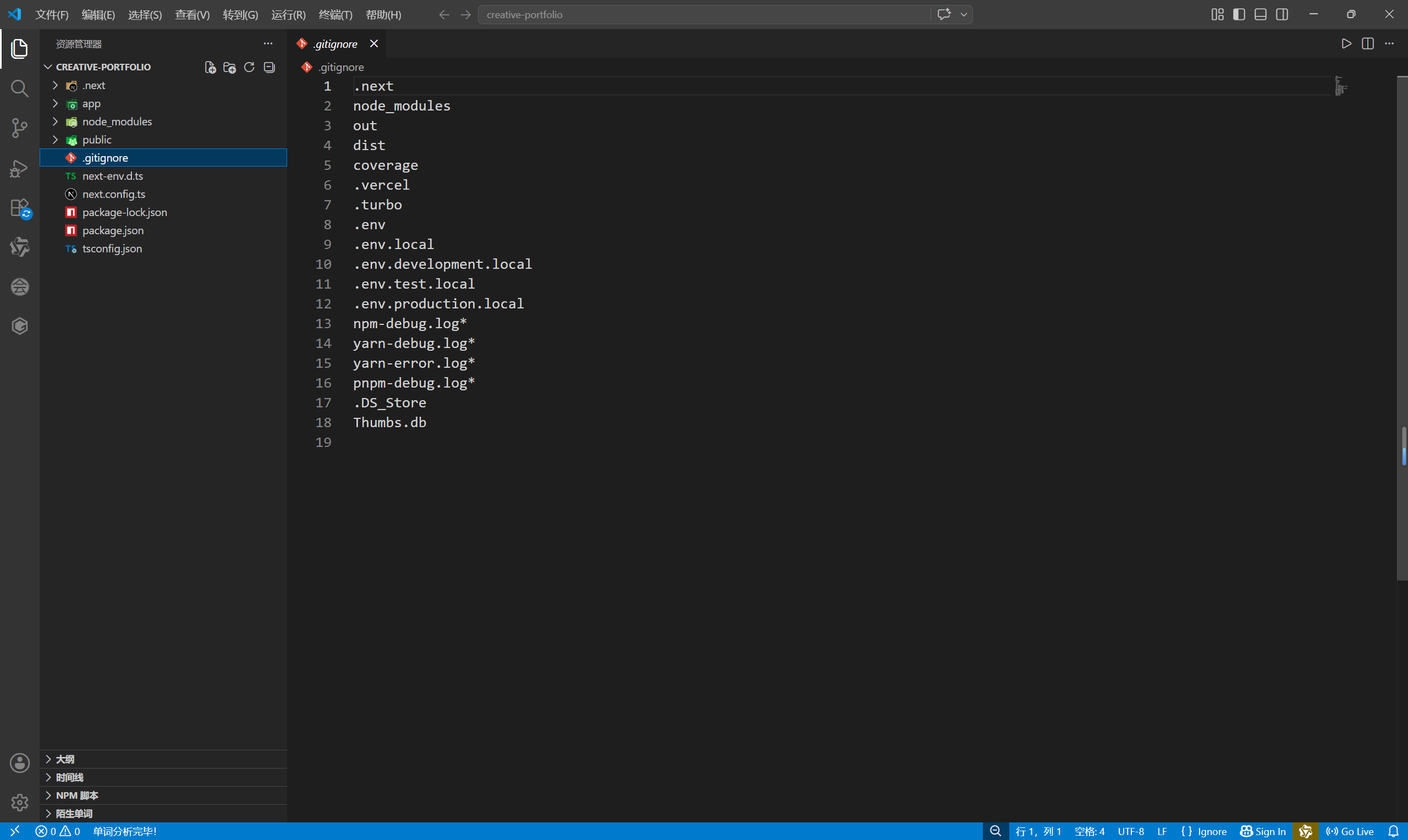The image size is (1408, 840).
Task: Create a new folder in explorer
Action: [229, 68]
